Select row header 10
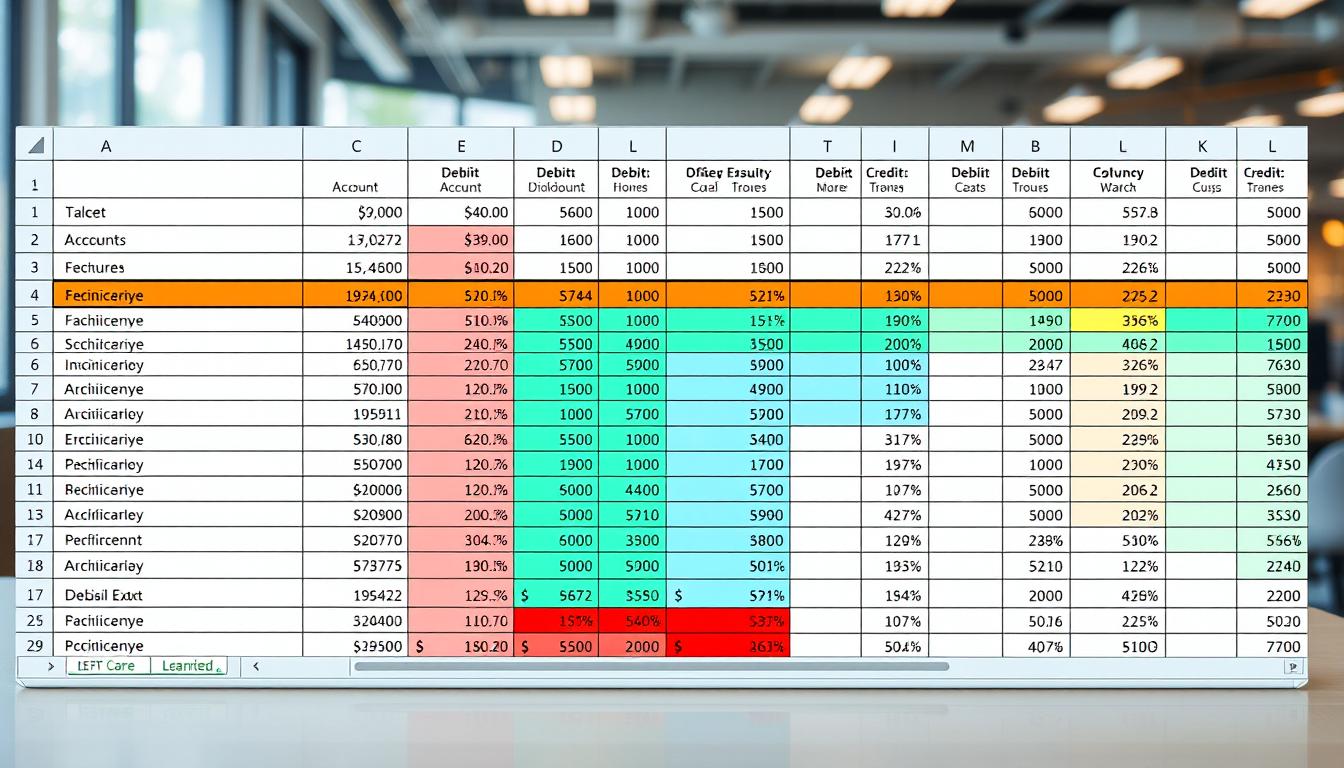This screenshot has height=768, width=1344. [35, 439]
